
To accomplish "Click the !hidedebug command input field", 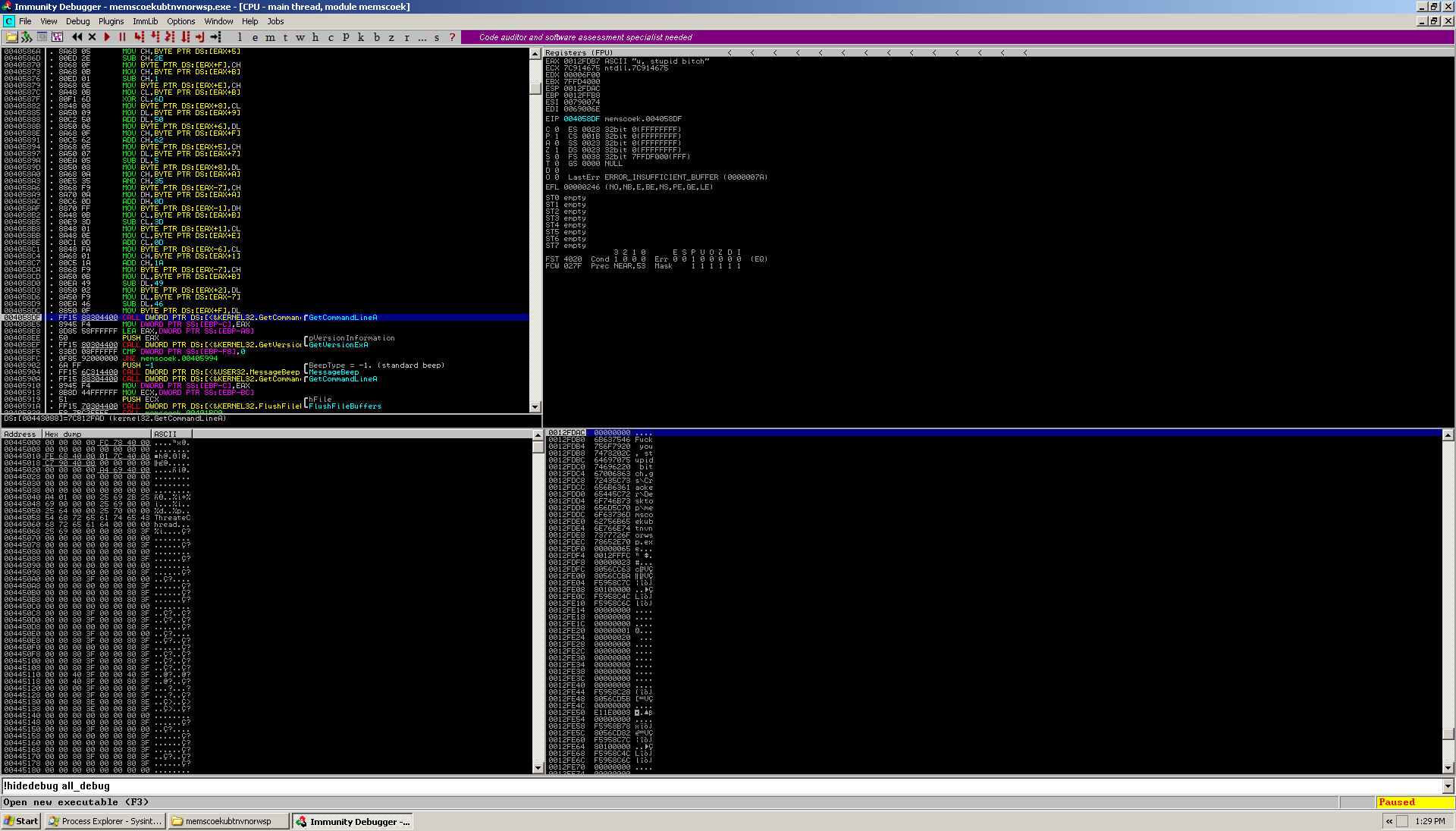I will coord(721,786).
